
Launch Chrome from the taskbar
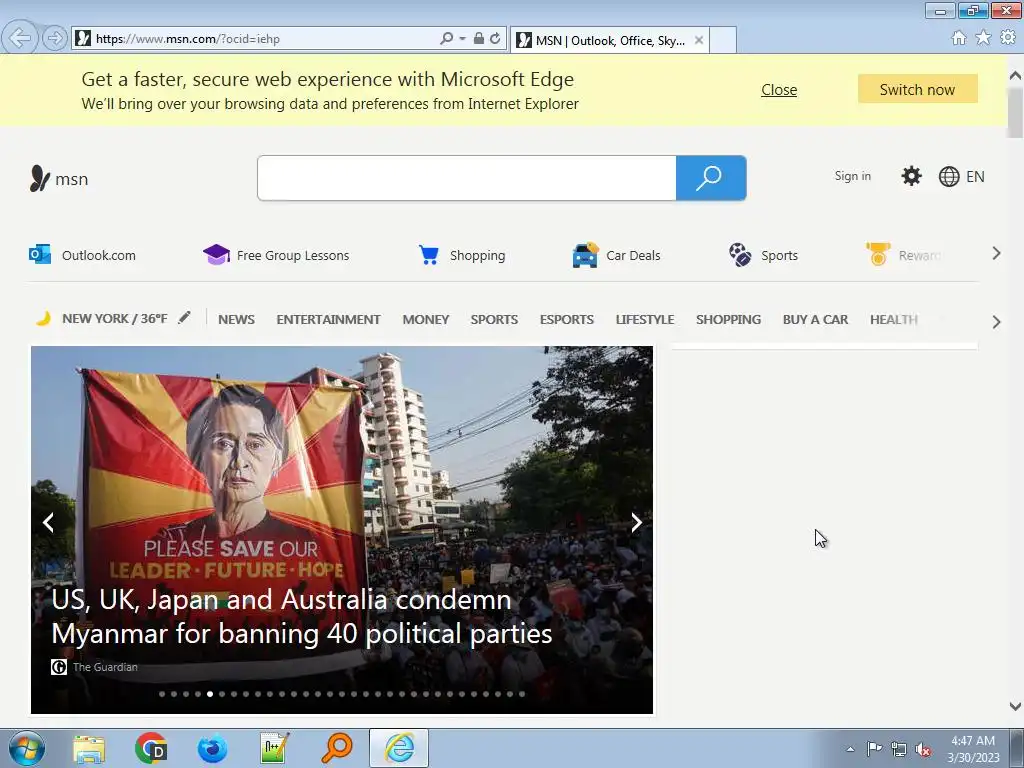[x=151, y=748]
